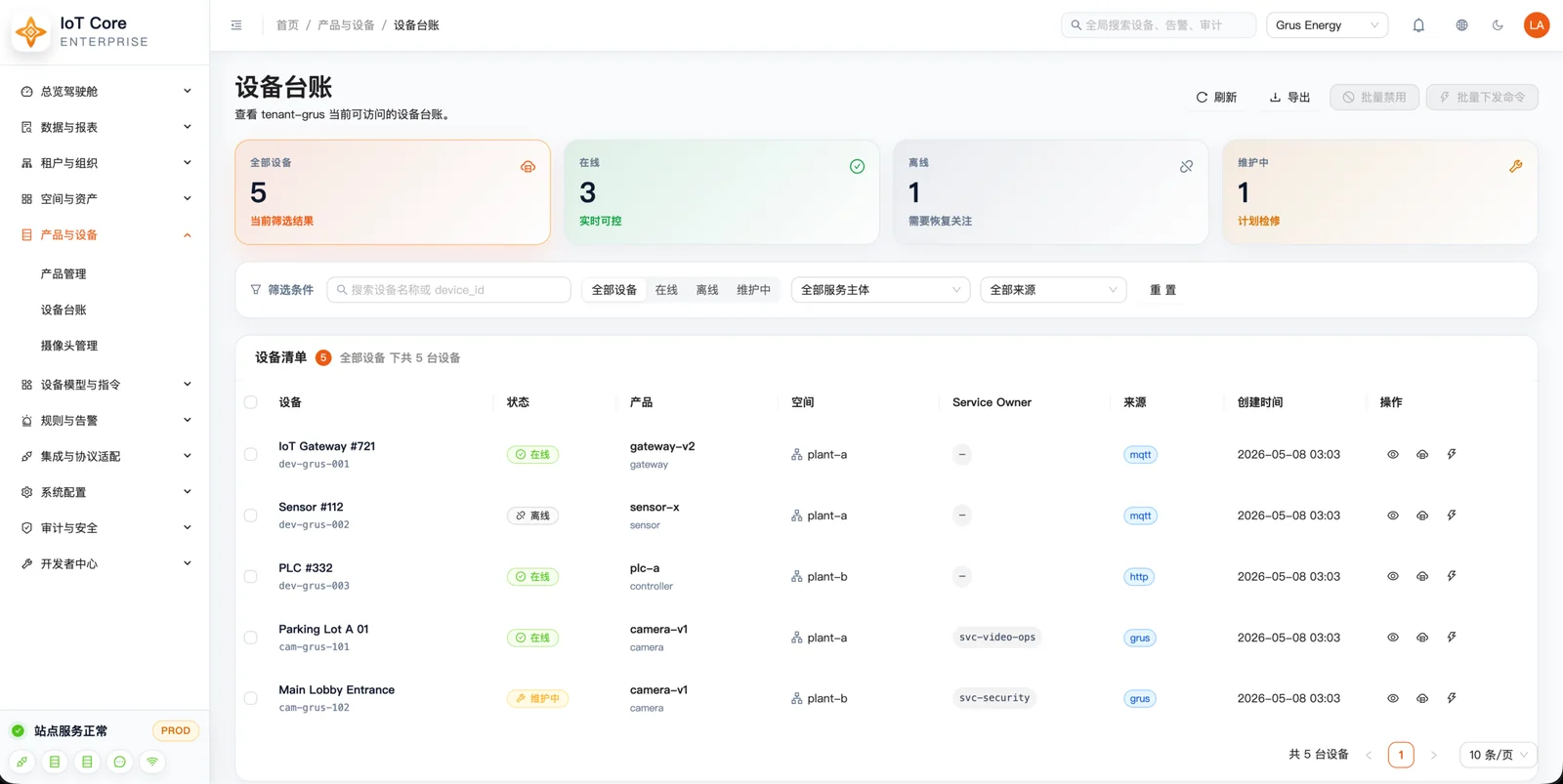Select the 离线 filter tab
The width and height of the screenshot is (1563, 784).
(707, 290)
